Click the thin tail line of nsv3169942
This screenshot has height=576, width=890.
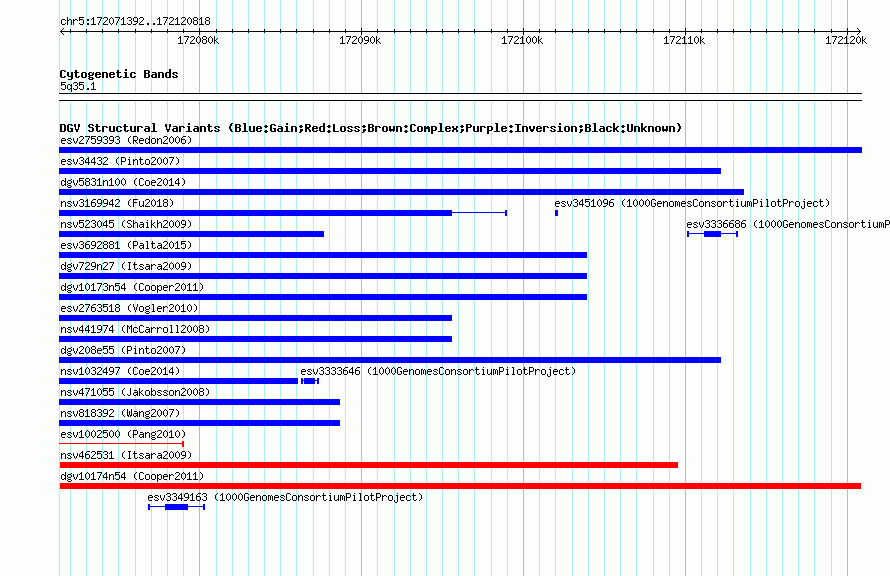(x=480, y=213)
